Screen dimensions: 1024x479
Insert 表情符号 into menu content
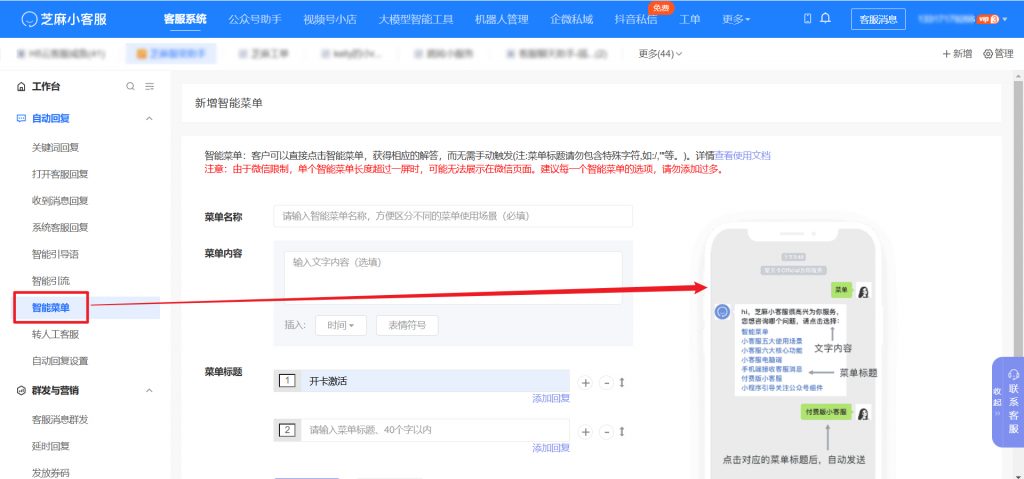pyautogui.click(x=407, y=325)
